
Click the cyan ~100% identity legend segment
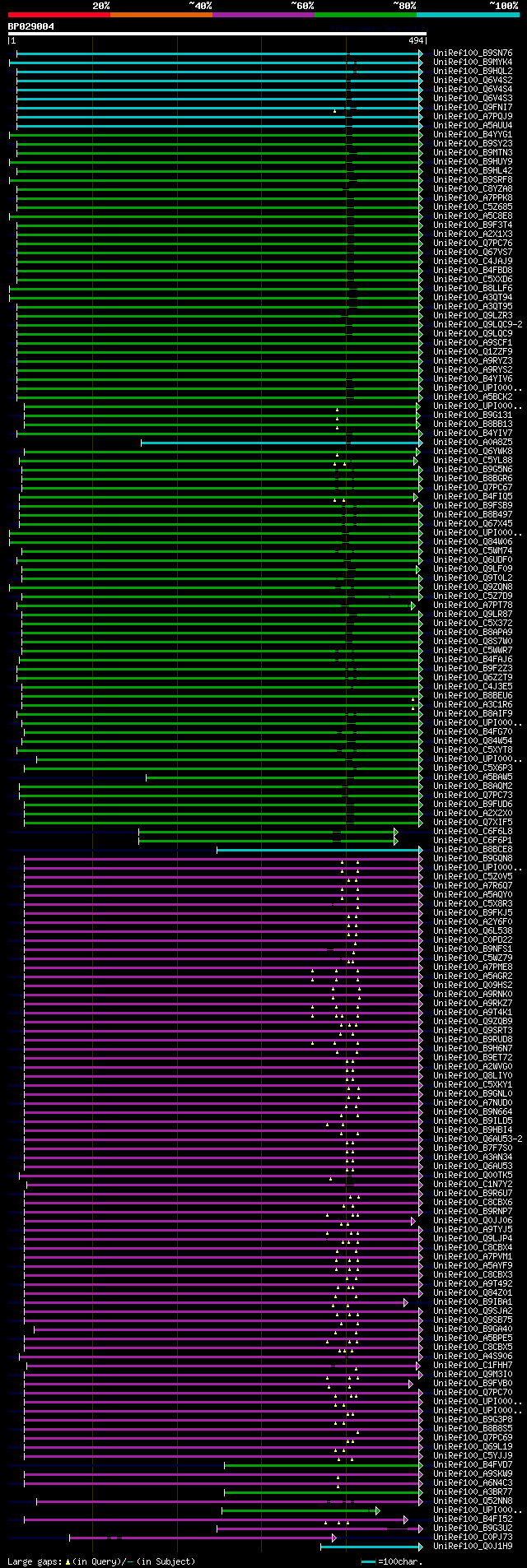pos(468,15)
